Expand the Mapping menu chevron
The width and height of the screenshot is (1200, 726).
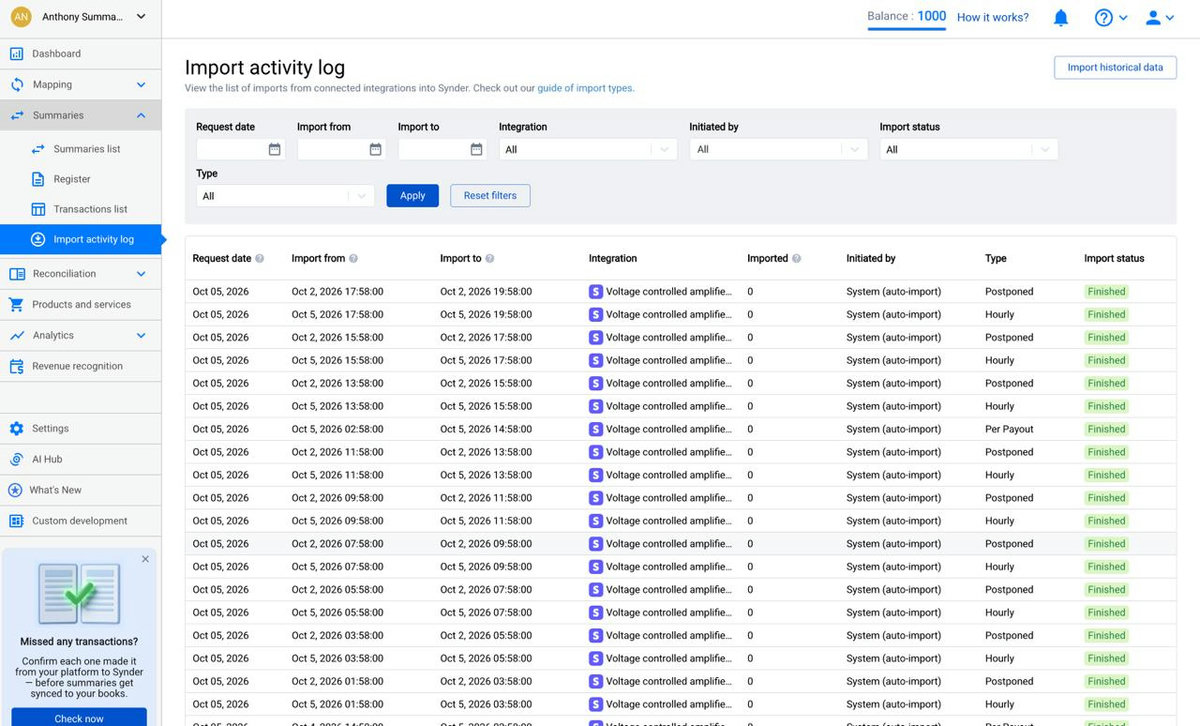[x=141, y=85]
